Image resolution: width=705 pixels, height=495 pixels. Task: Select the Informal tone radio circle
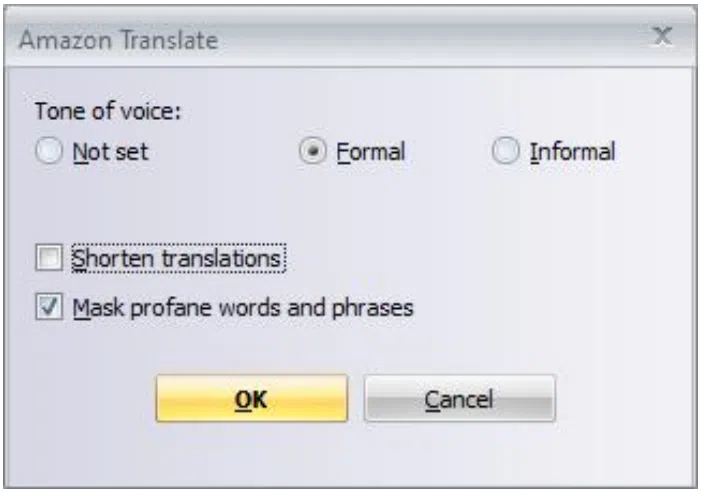pyautogui.click(x=506, y=151)
